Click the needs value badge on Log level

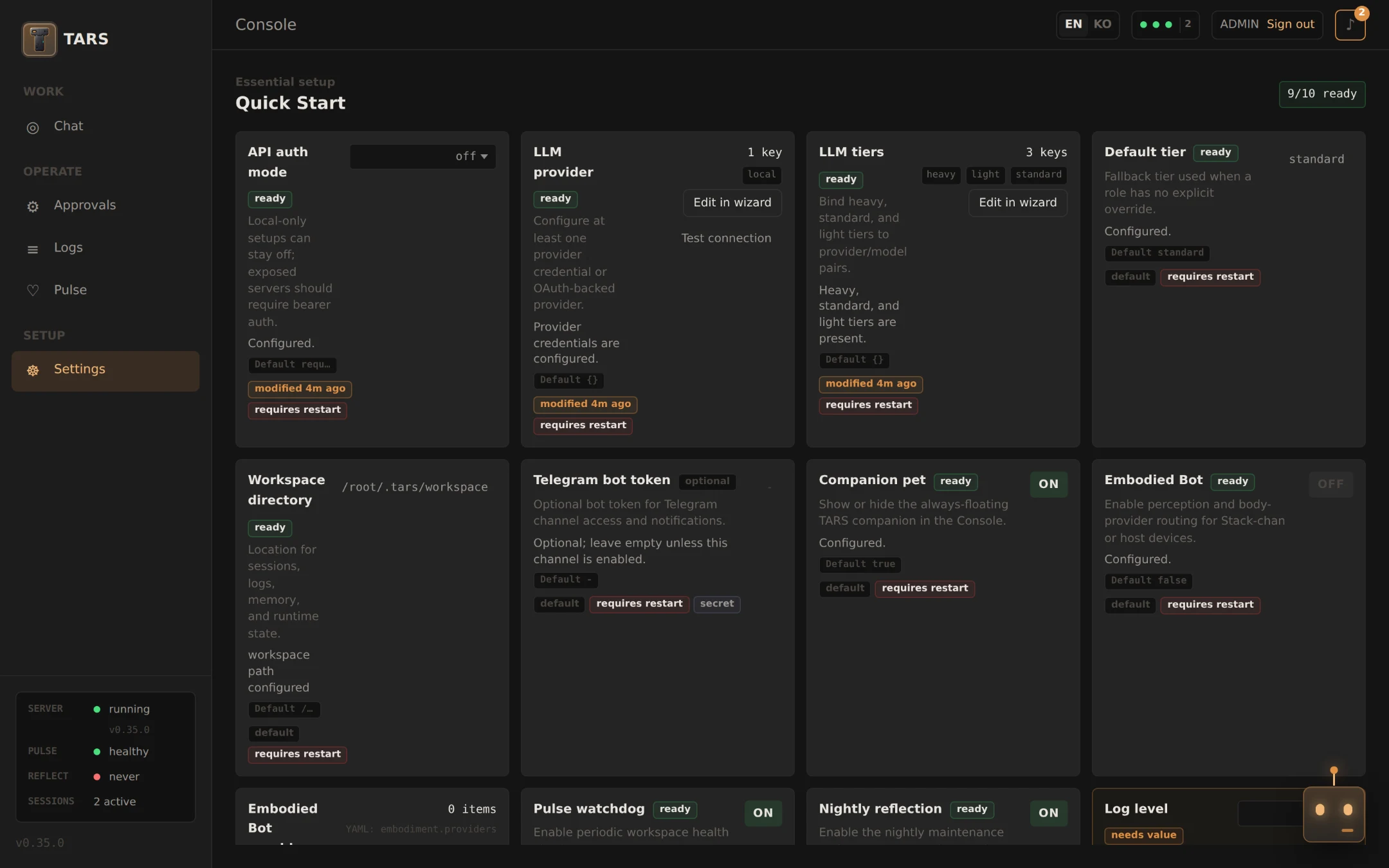1143,835
